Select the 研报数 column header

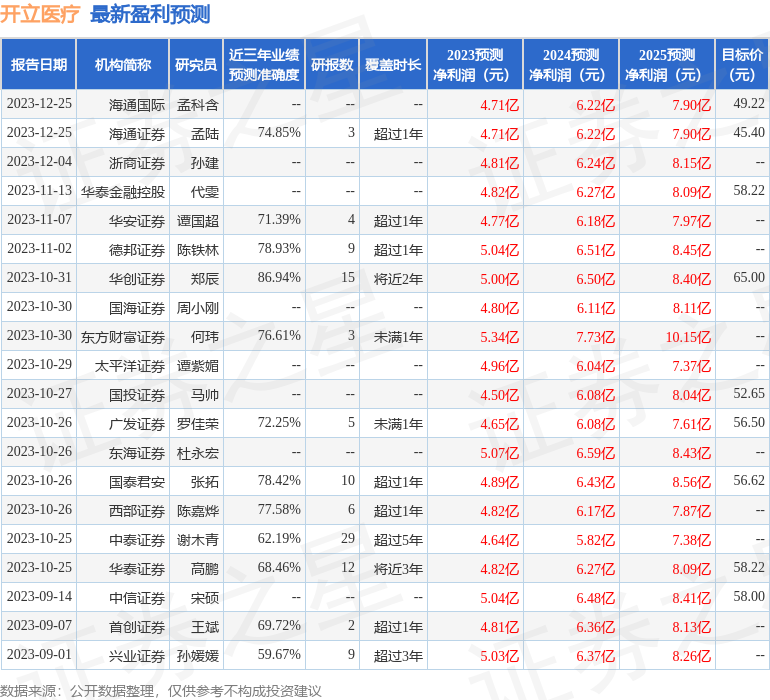point(332,64)
